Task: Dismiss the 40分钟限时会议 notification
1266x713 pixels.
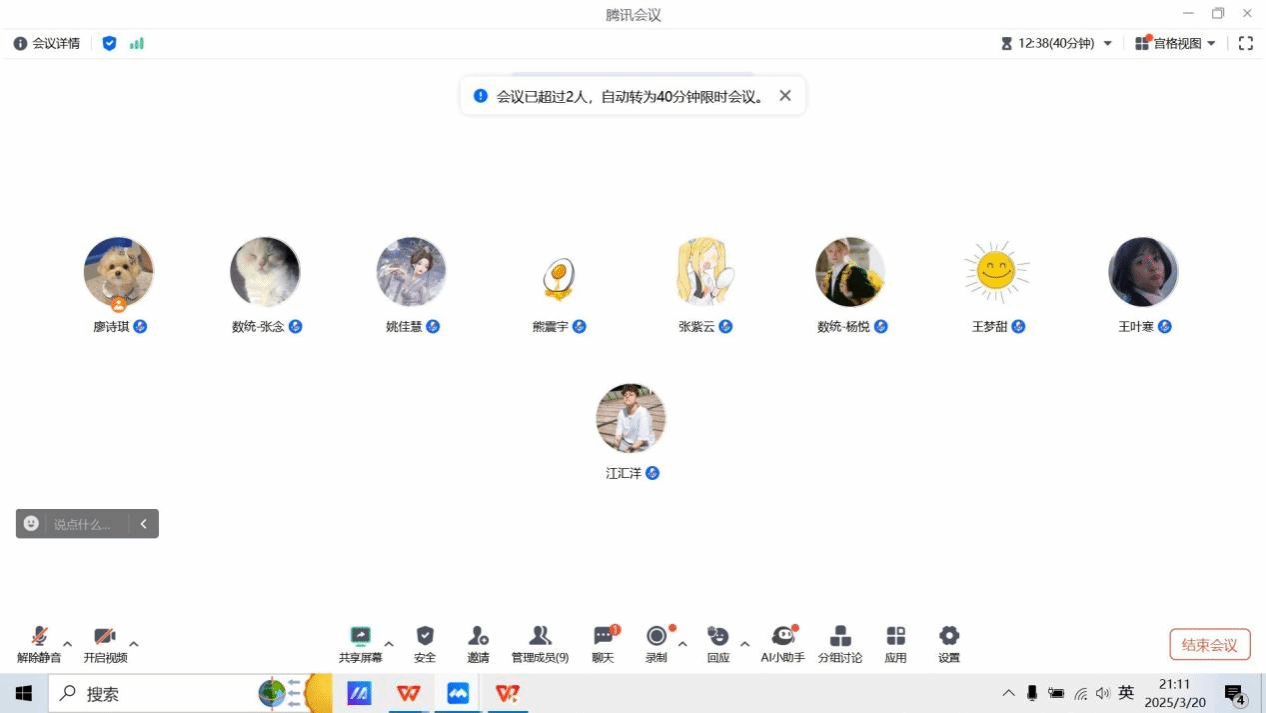Action: click(x=785, y=96)
